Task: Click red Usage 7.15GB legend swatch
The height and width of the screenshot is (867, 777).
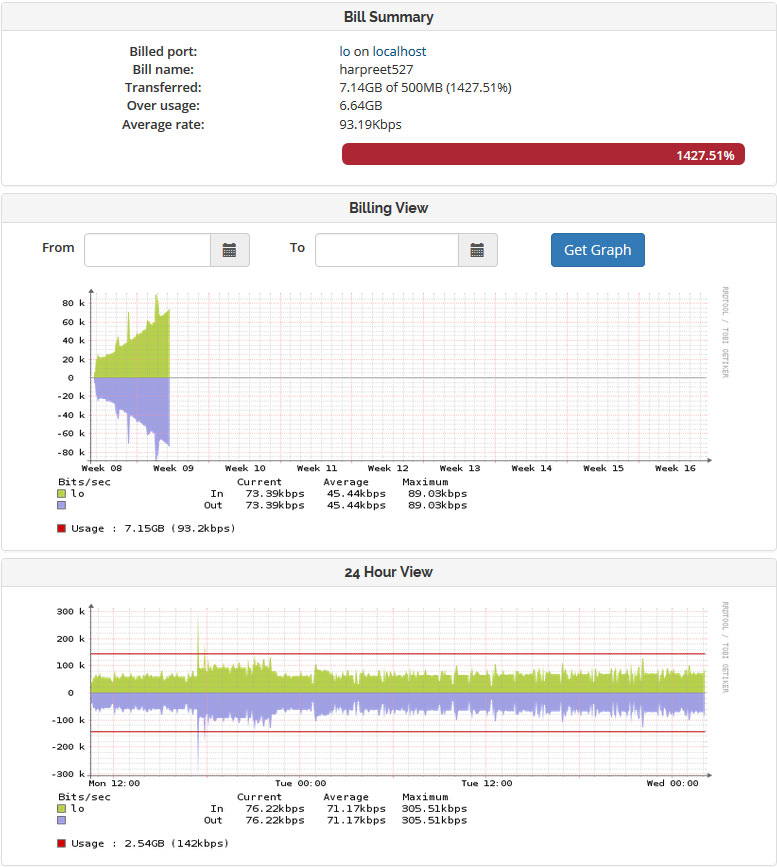Action: click(x=62, y=528)
